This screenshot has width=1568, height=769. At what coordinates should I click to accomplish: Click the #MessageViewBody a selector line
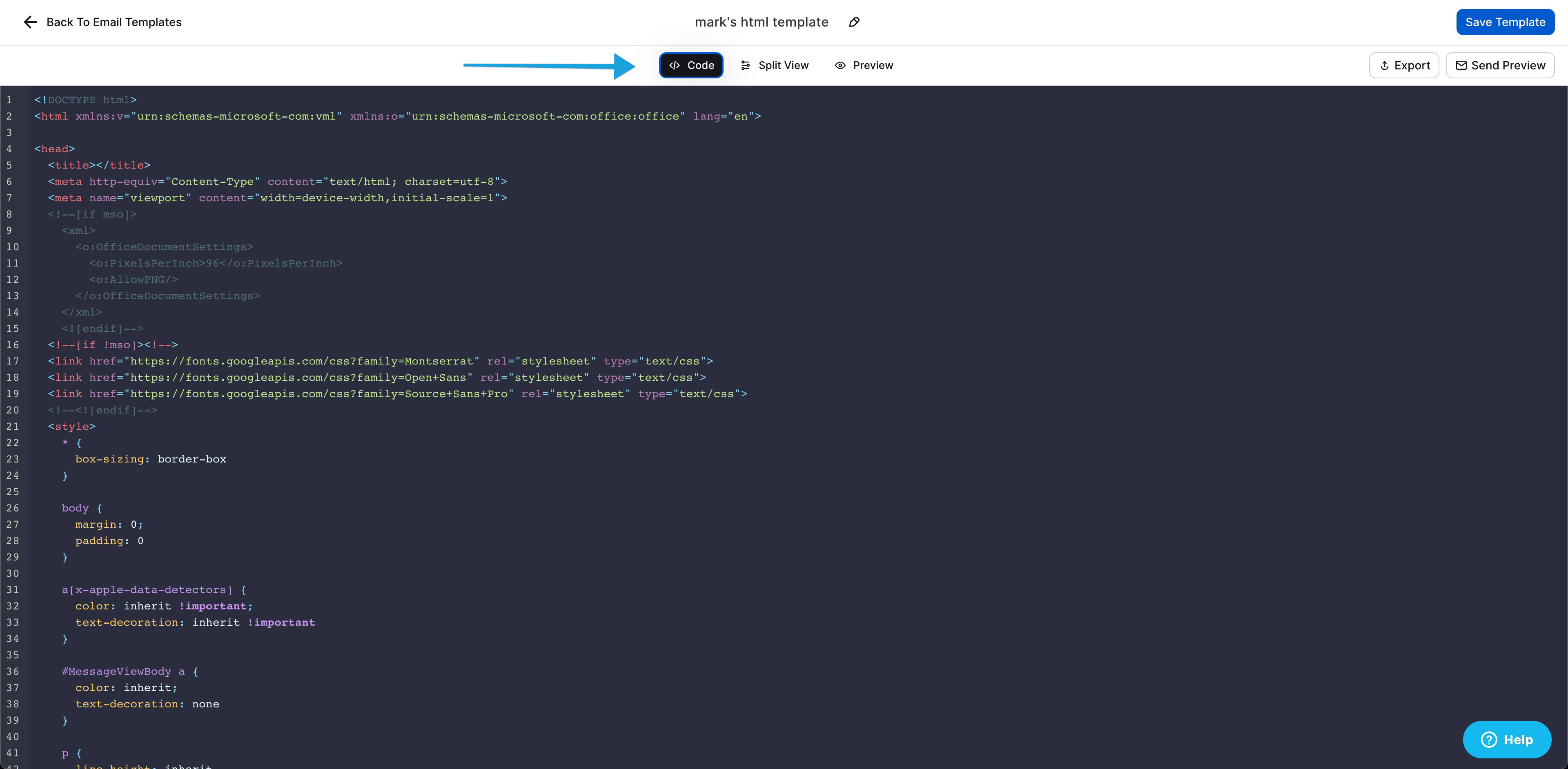[x=130, y=671]
